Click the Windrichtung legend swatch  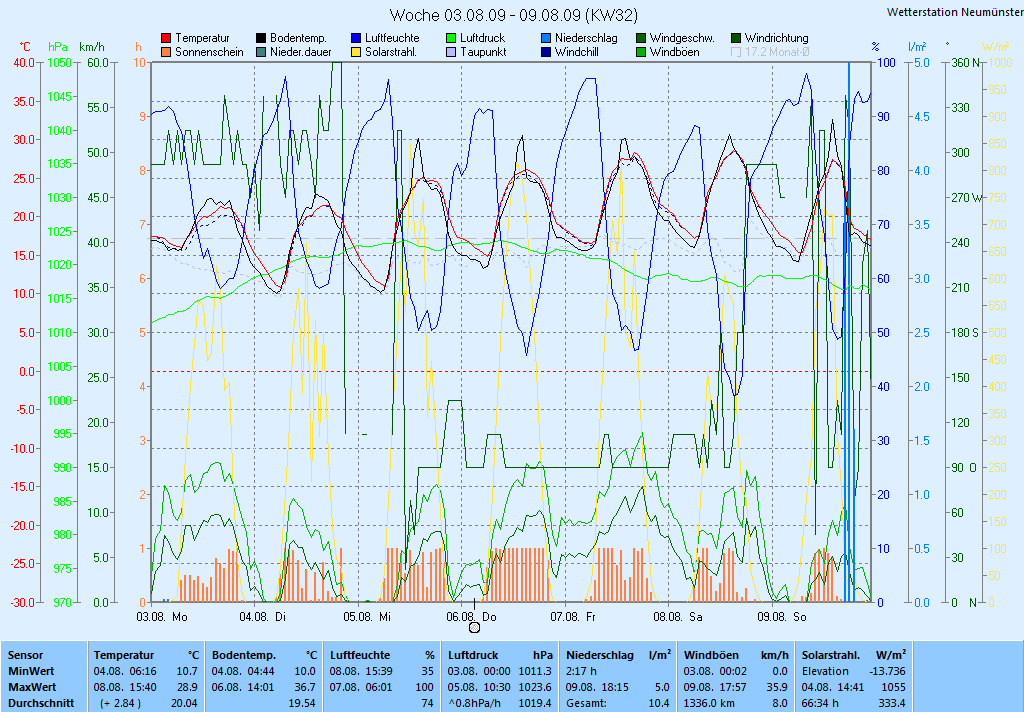pos(736,39)
